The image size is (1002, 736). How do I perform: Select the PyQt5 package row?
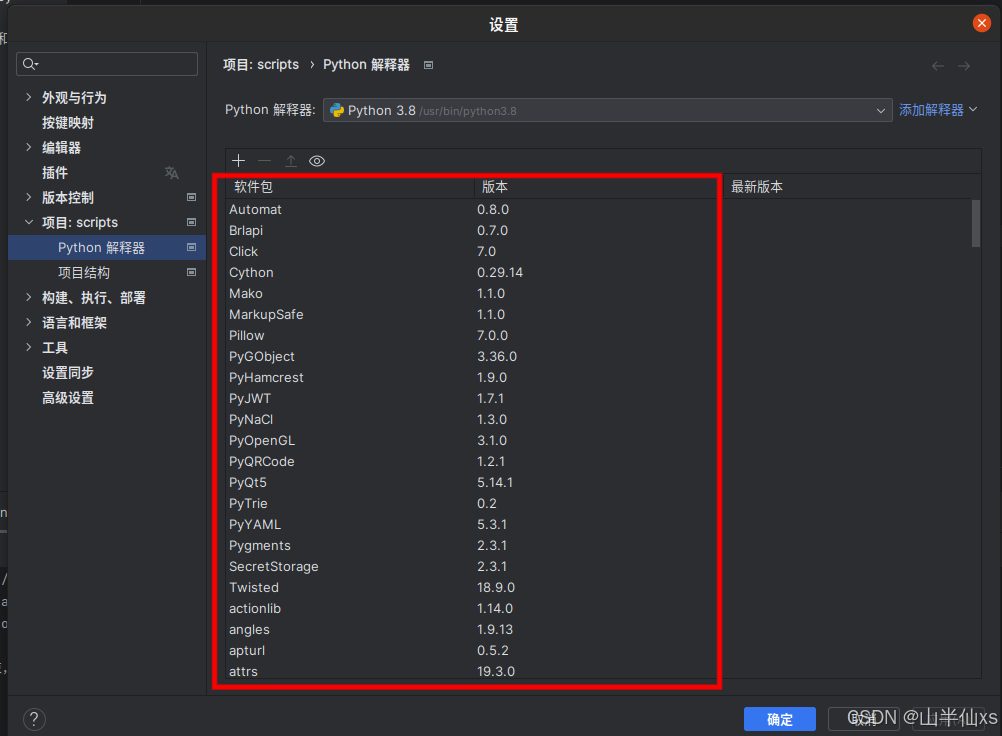click(x=599, y=483)
